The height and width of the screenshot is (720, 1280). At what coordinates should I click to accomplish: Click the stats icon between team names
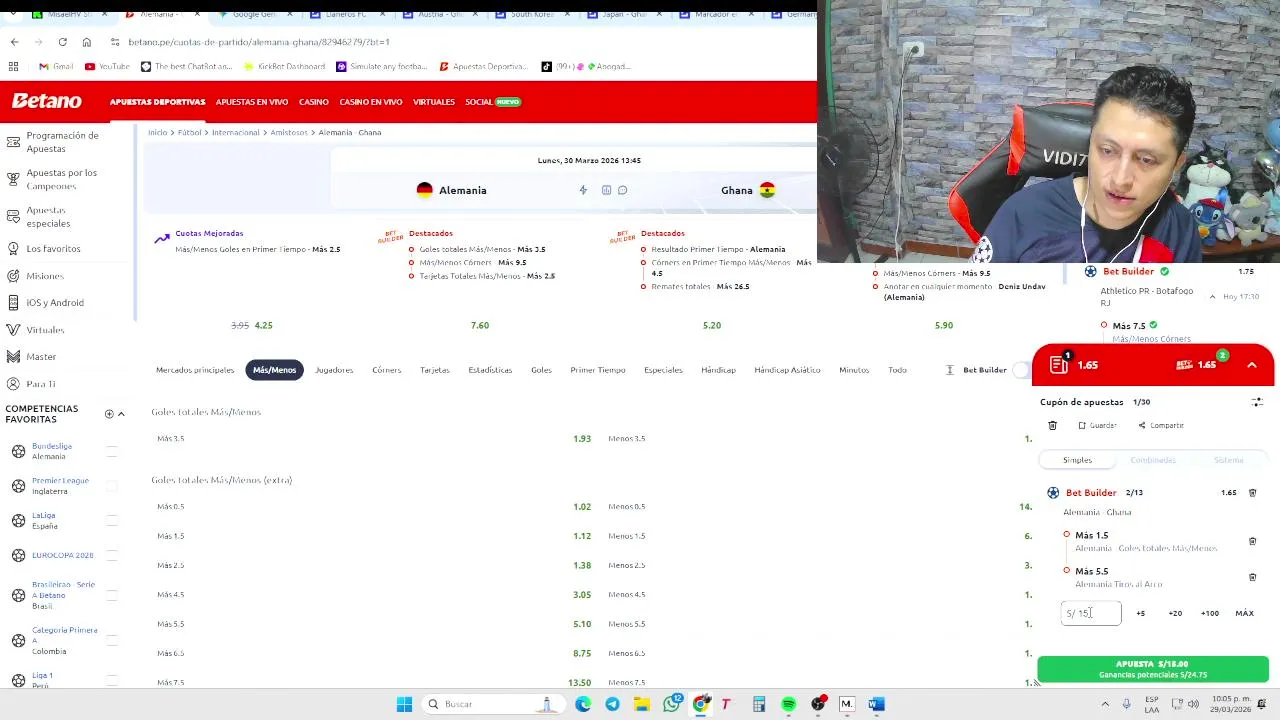606,190
